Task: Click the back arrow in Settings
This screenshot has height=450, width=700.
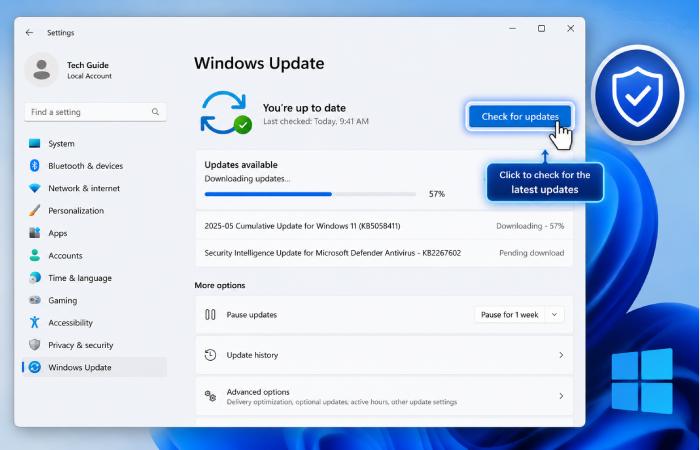Action: click(29, 33)
